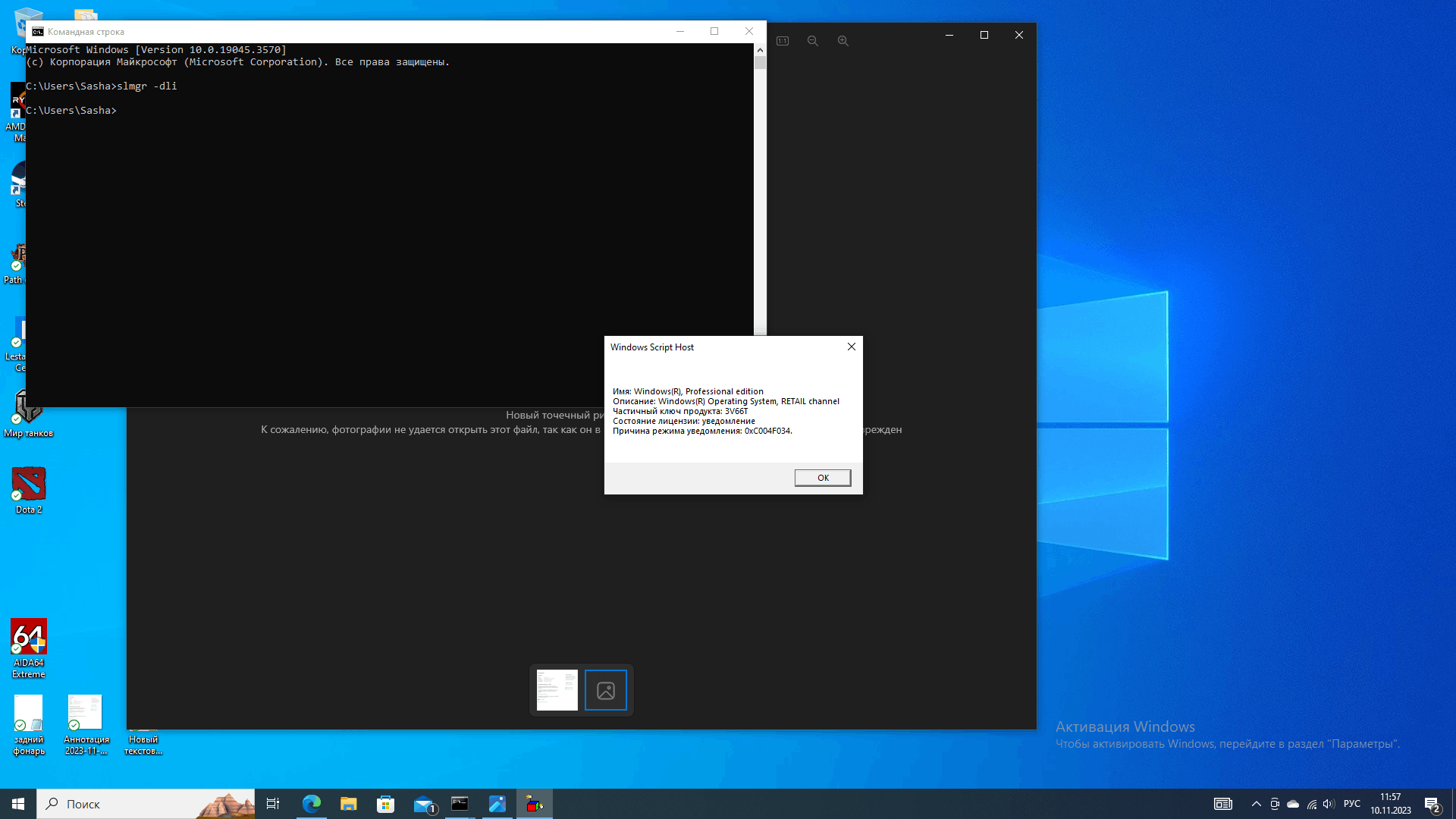This screenshot has width=1456, height=819.
Task: Select the задний фонарь desktop file
Action: [x=29, y=726]
